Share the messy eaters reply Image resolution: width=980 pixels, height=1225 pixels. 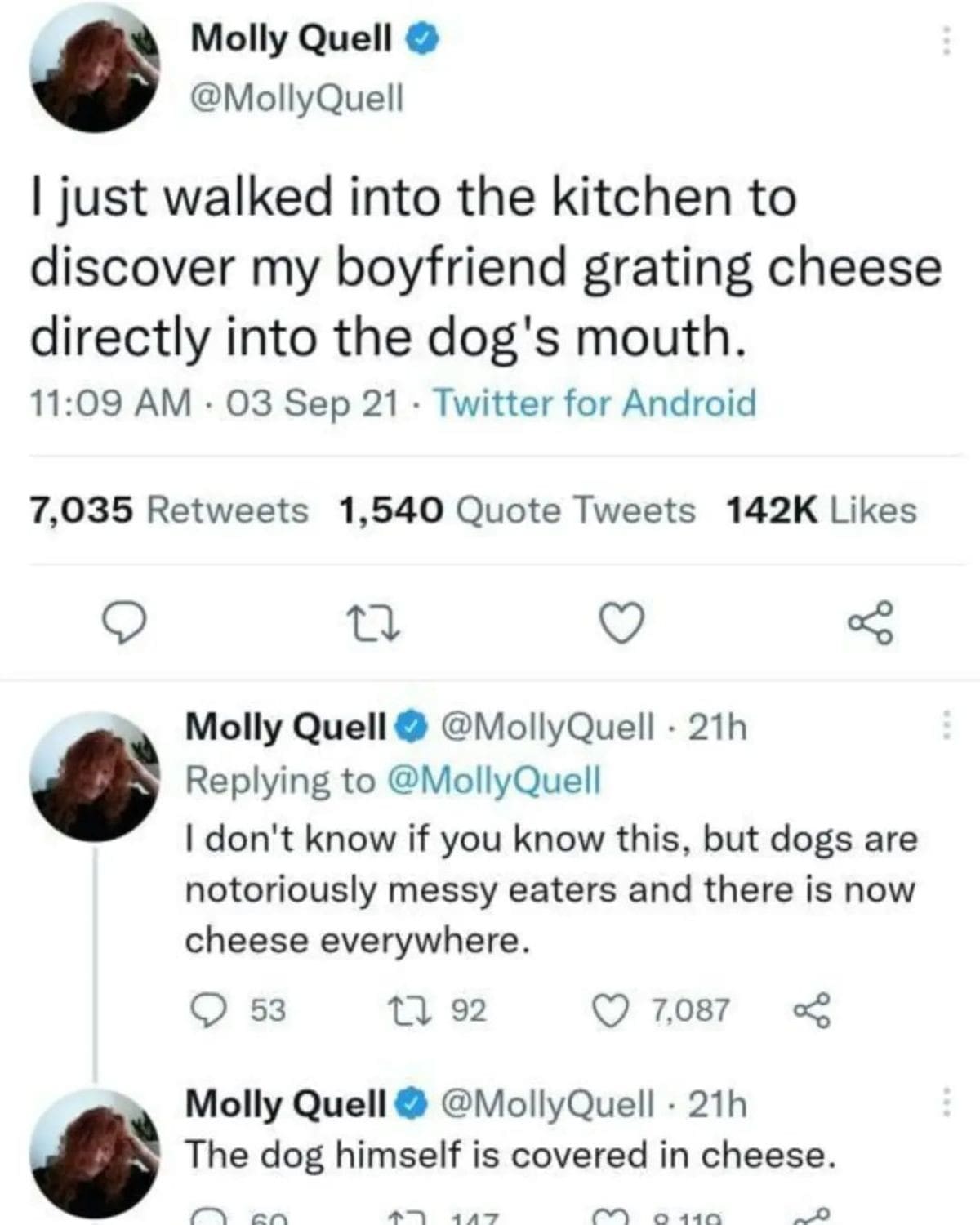point(813,1010)
